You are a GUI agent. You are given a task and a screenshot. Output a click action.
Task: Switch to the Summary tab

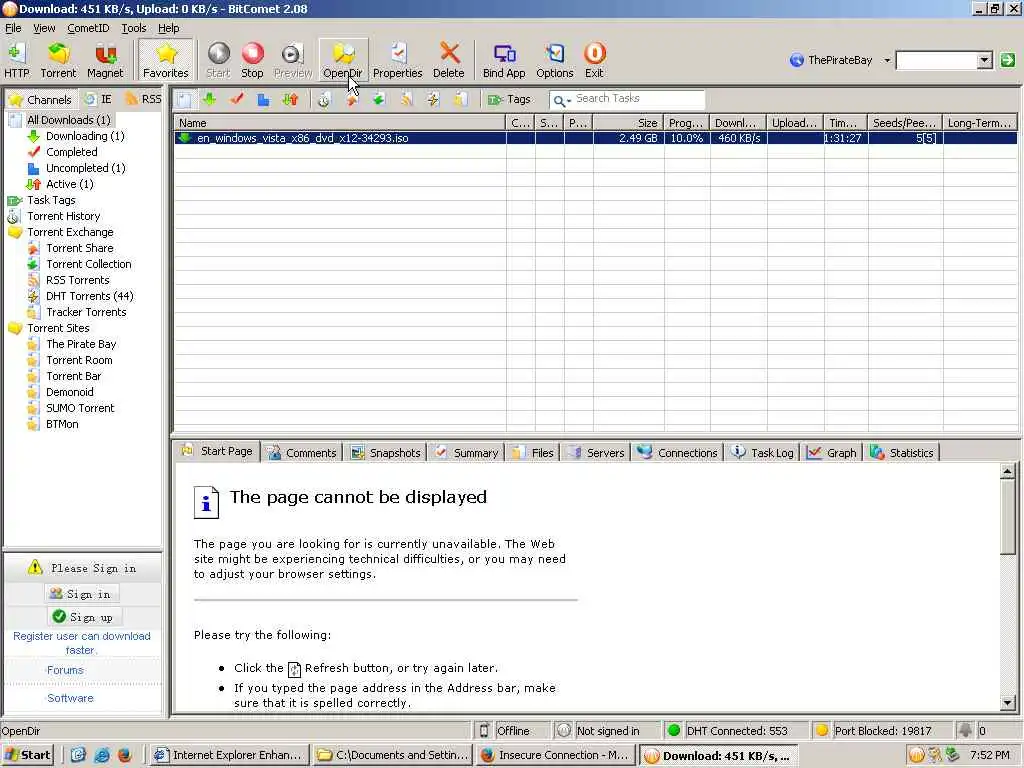tap(466, 453)
